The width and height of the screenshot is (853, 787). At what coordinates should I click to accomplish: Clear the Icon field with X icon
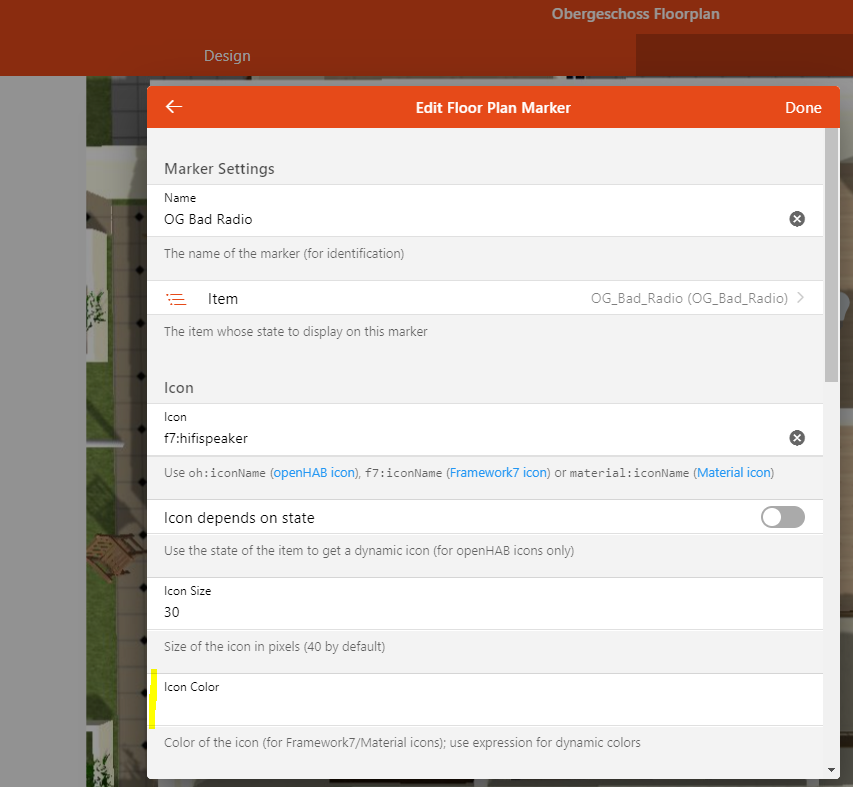pyautogui.click(x=797, y=438)
